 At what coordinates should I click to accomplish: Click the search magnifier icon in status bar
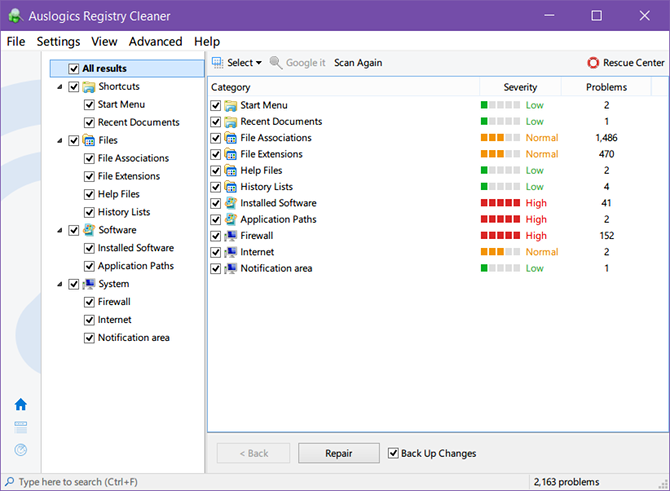9,482
